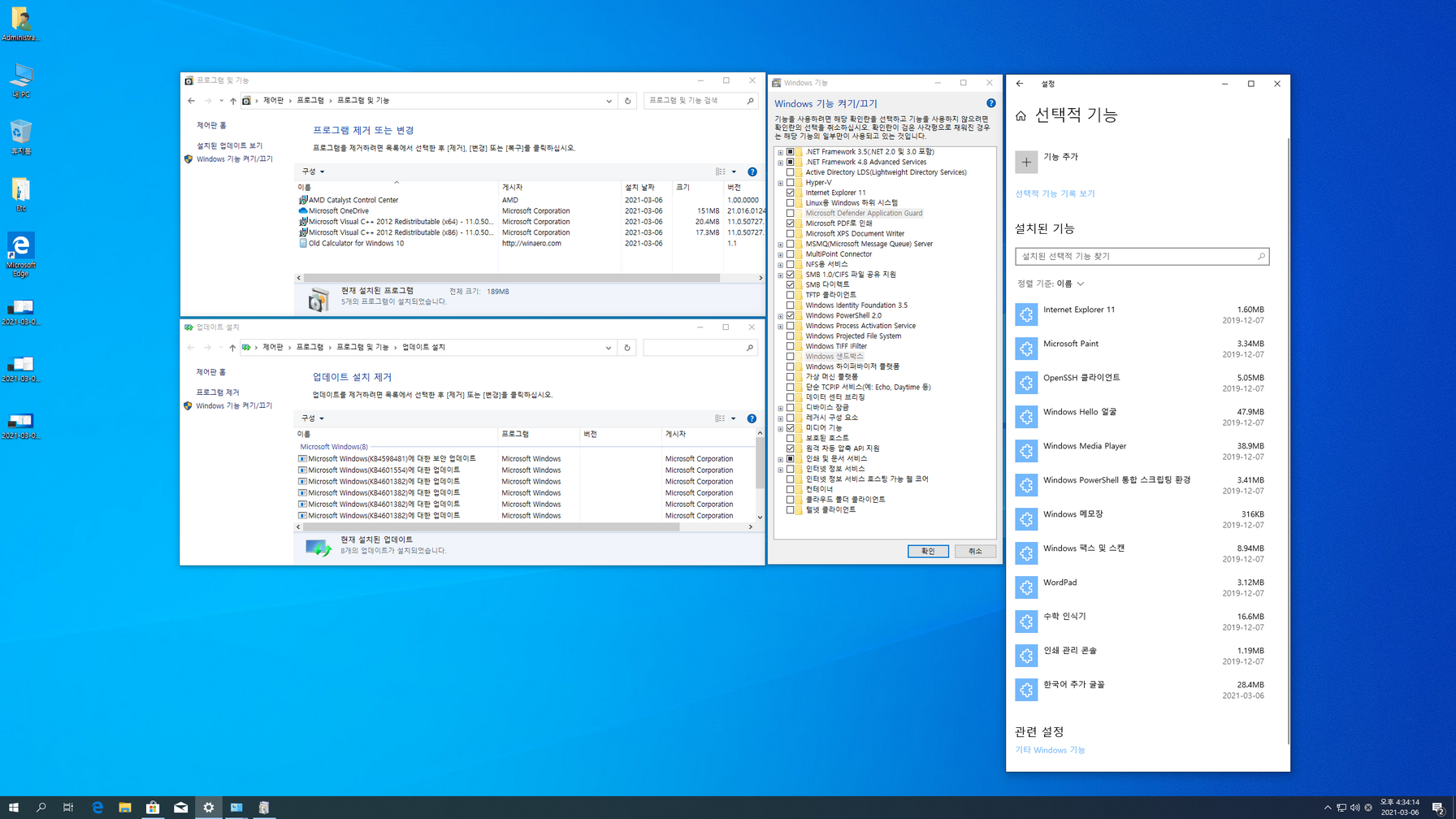Click refresh in Installed Updates address bar

pos(627,348)
